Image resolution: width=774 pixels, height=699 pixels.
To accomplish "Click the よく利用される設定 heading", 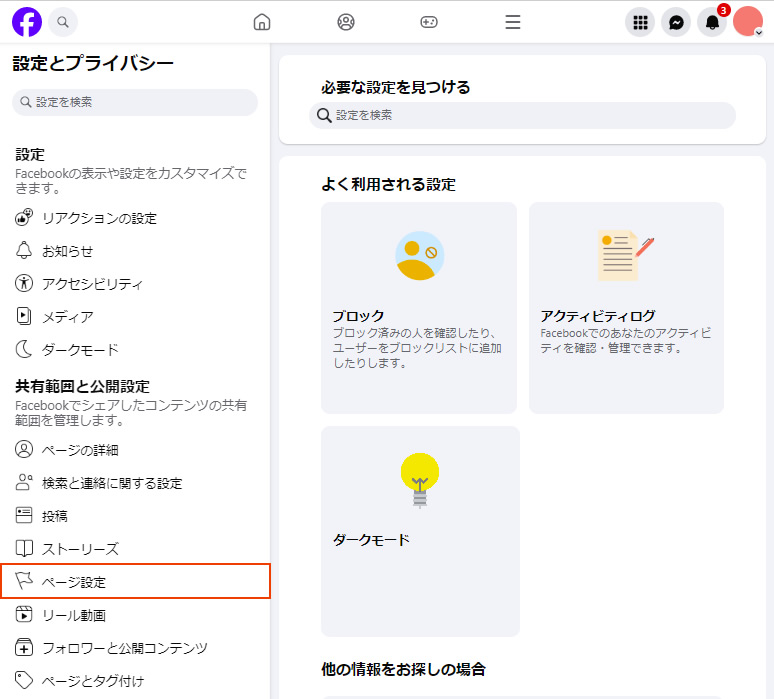I will coord(388,184).
